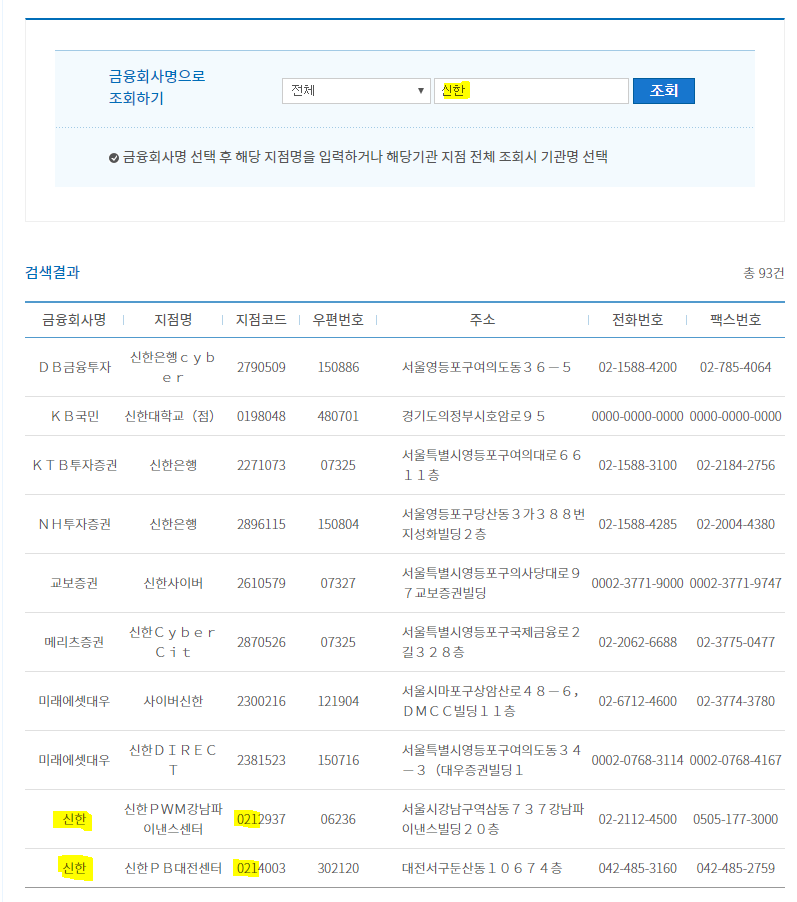Click postal code 150716
Screen dimensions: 797x902
338,760
